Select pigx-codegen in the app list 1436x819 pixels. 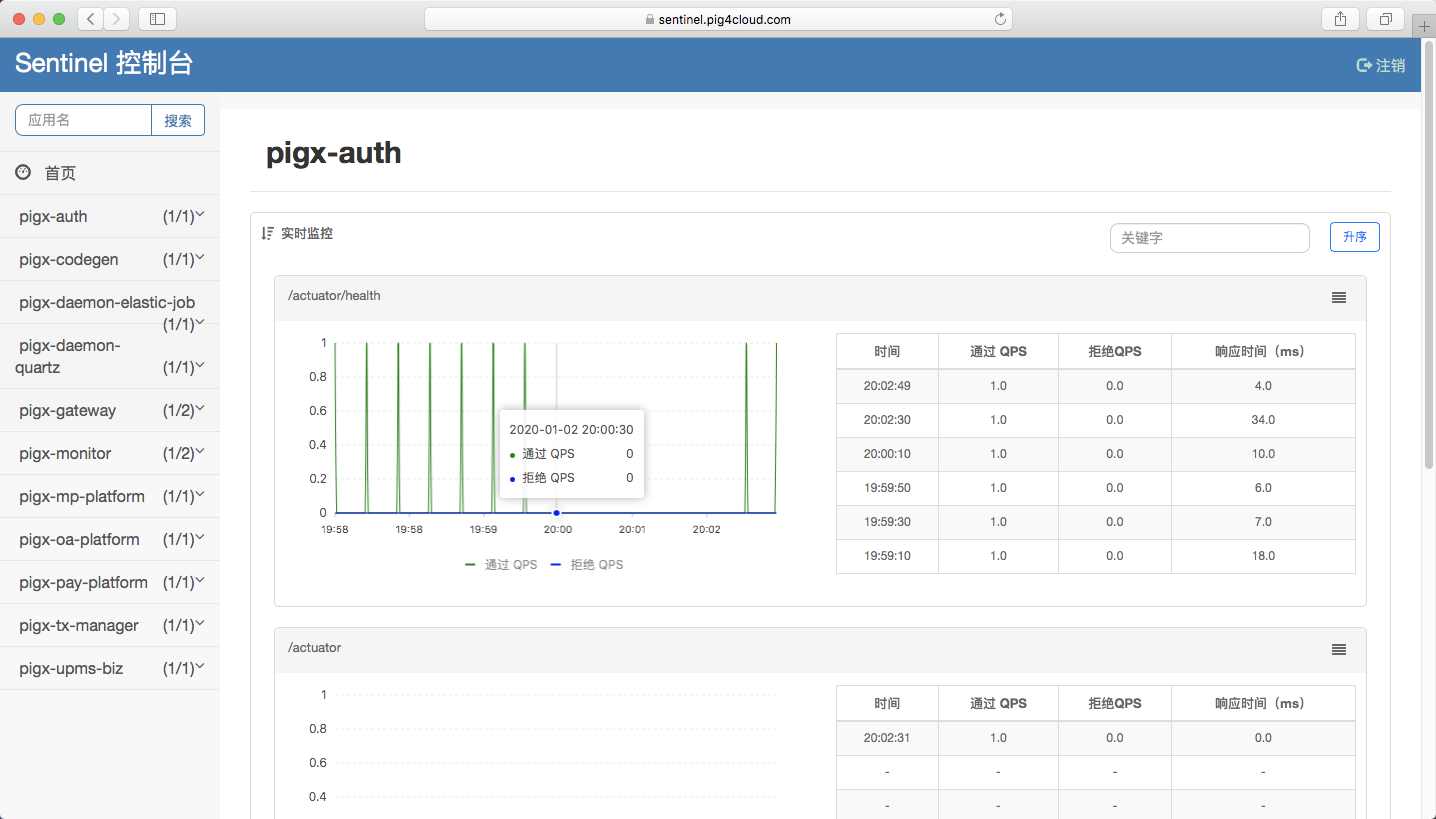pos(69,260)
